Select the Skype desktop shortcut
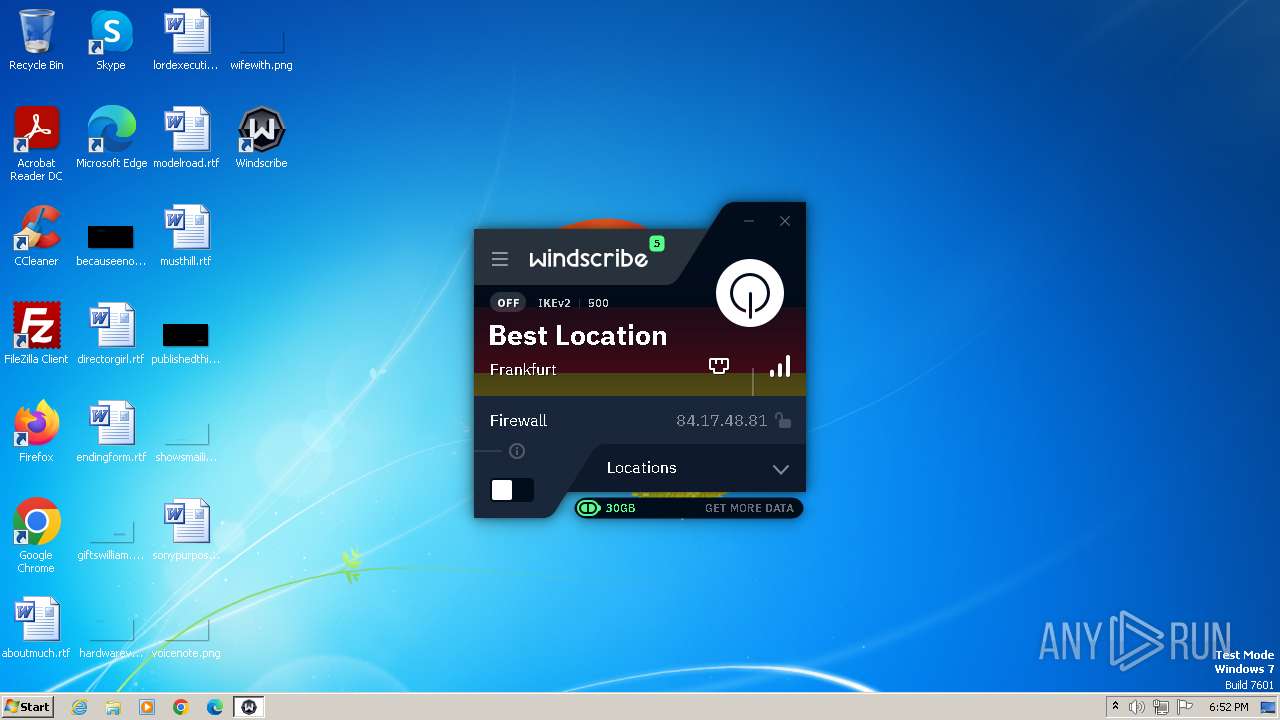The height and width of the screenshot is (720, 1280). tap(111, 40)
